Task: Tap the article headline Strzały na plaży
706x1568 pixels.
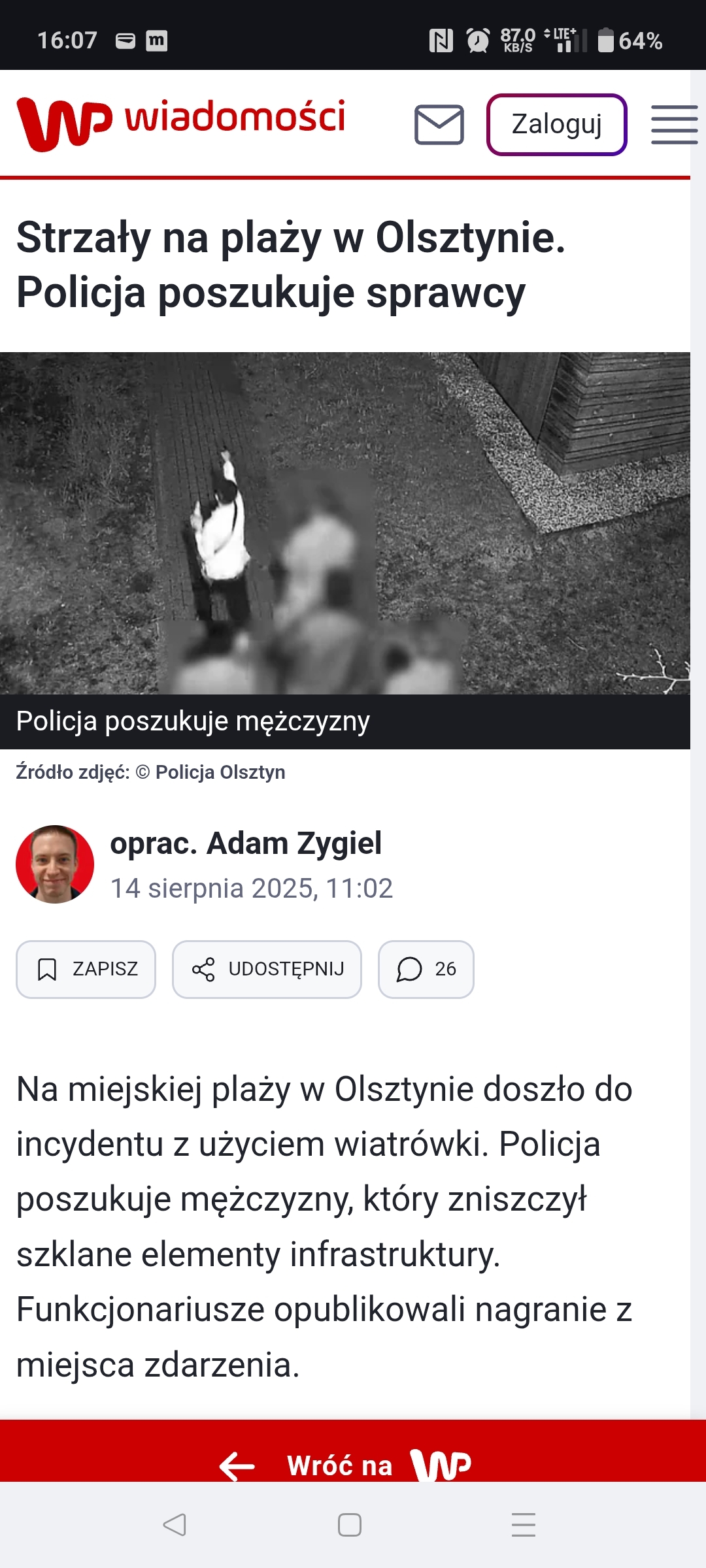Action: tap(291, 265)
